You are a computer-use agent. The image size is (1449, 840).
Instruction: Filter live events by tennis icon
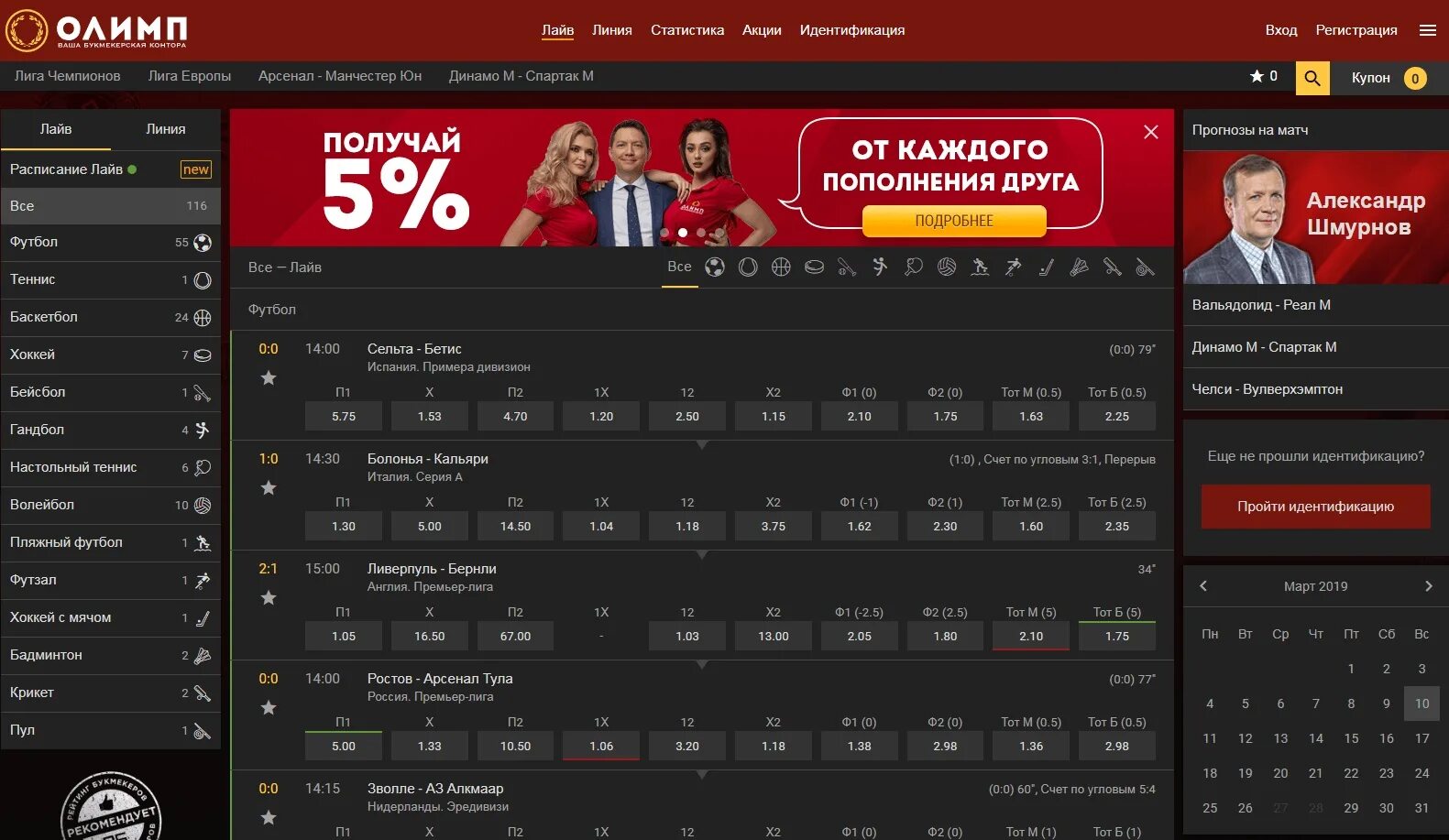pyautogui.click(x=748, y=267)
